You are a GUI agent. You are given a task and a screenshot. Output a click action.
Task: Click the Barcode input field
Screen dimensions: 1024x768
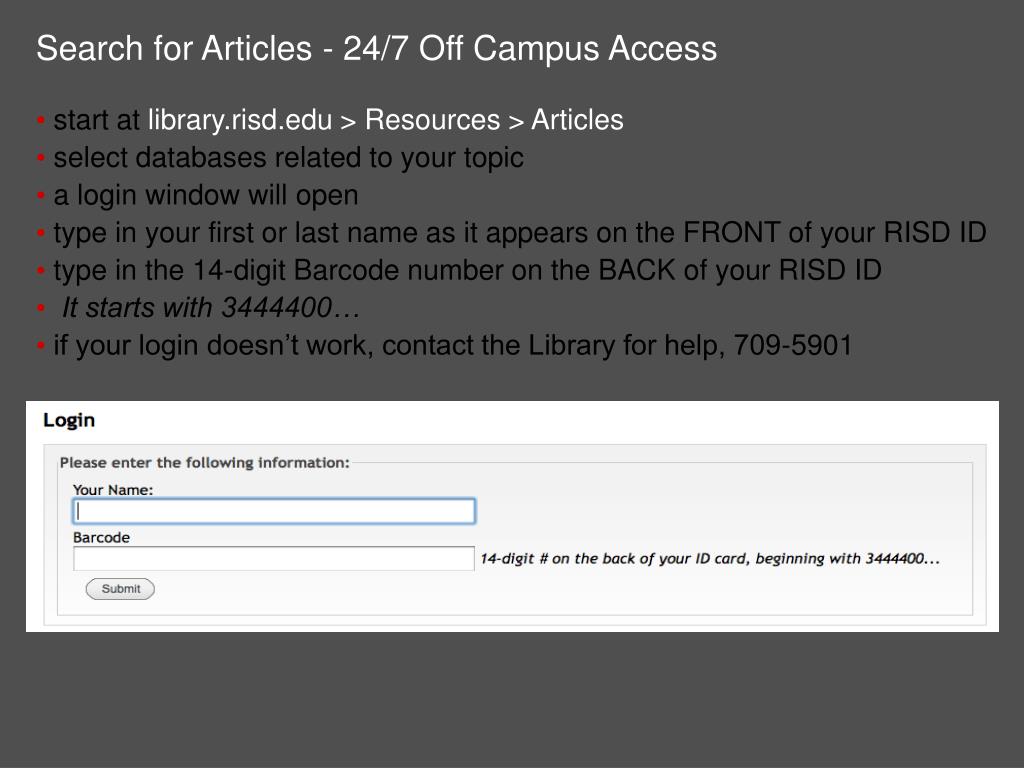pyautogui.click(x=274, y=558)
